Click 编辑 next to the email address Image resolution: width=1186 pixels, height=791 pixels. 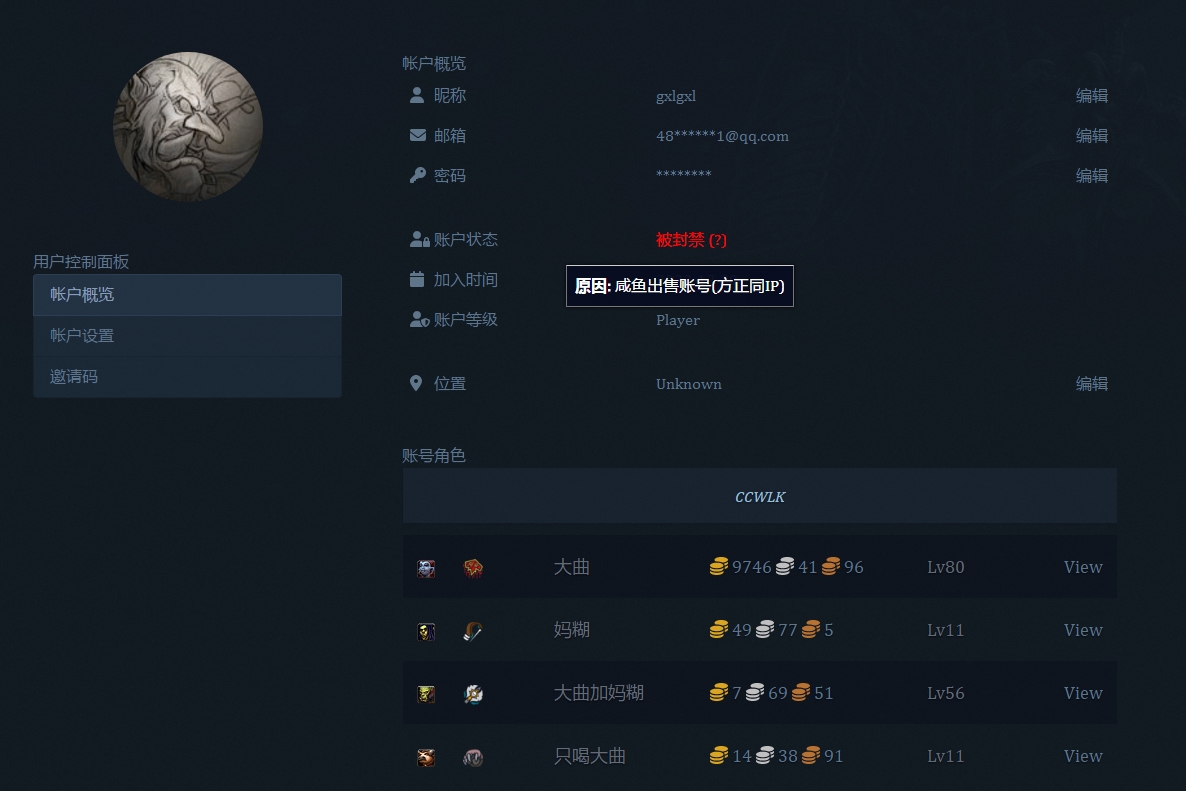click(1092, 135)
